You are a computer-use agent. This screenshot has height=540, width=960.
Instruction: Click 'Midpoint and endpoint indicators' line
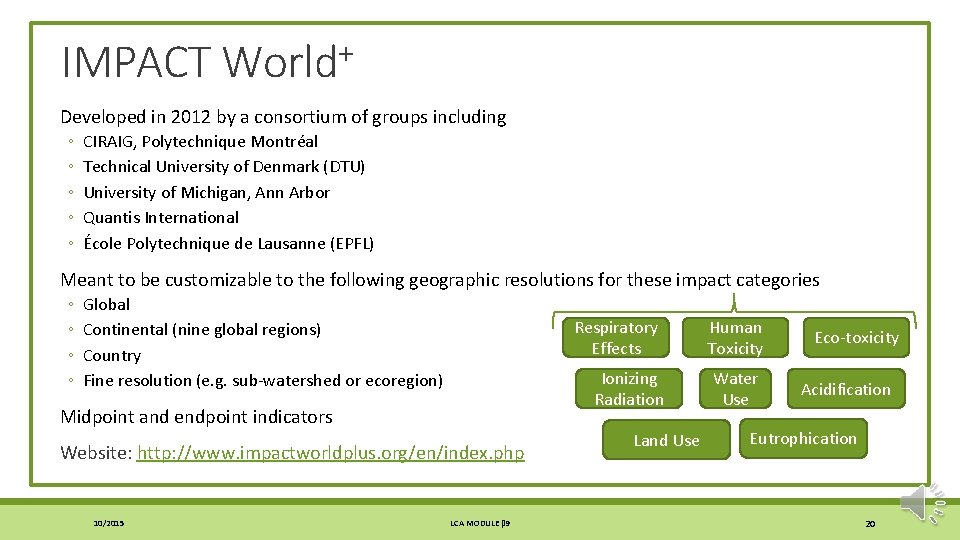tap(197, 416)
